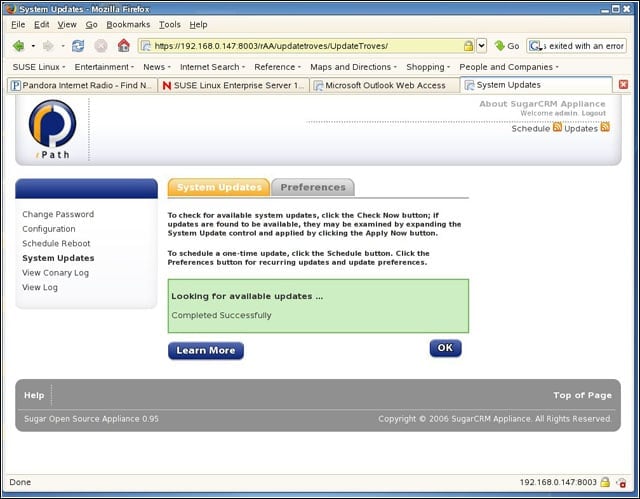Open News bookmarks folder
Screen dimensions: 640x499
[157, 67]
